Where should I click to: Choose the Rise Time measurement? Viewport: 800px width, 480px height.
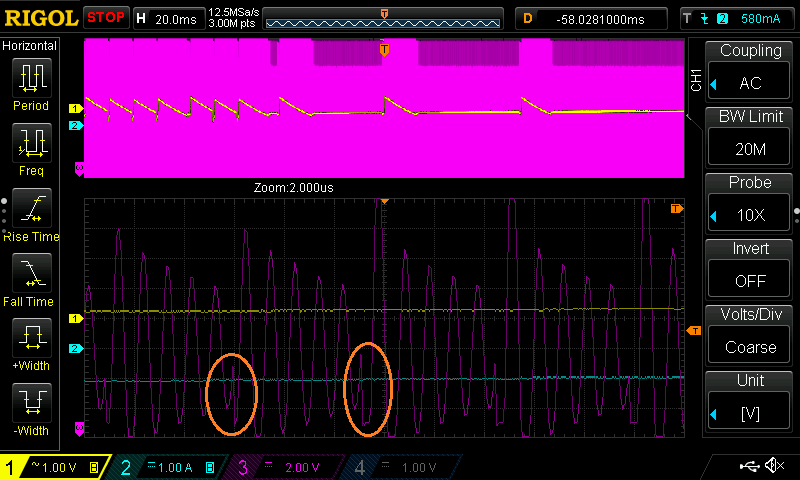coord(31,212)
